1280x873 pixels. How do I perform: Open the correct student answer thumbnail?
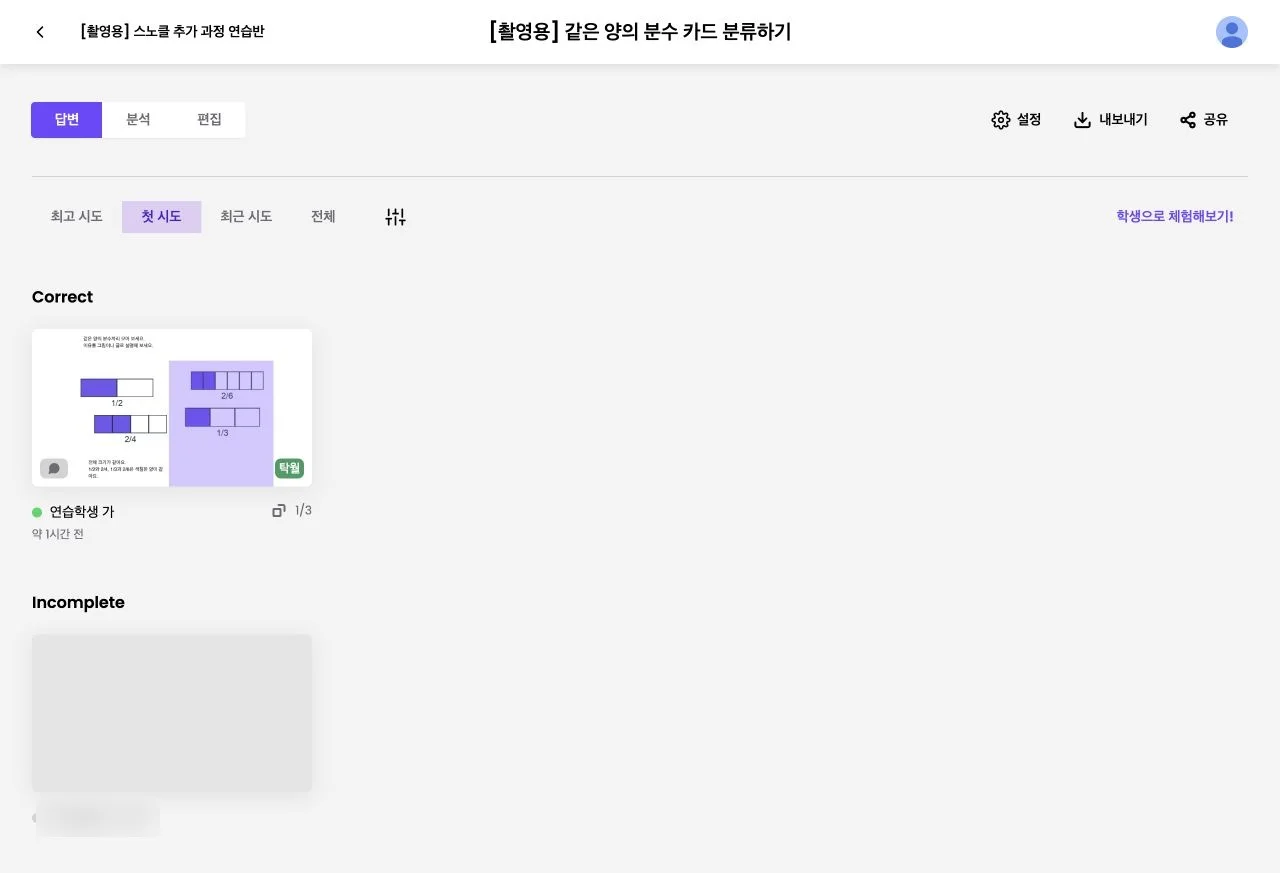[x=172, y=408]
